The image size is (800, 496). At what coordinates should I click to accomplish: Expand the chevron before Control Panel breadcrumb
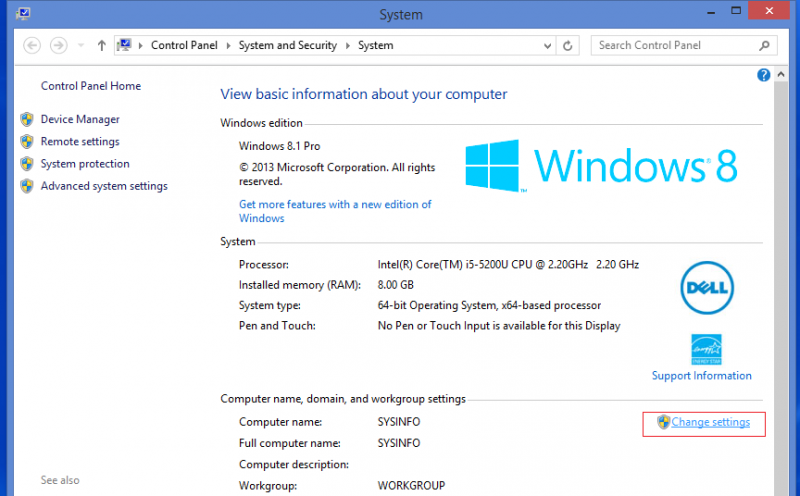pos(140,46)
